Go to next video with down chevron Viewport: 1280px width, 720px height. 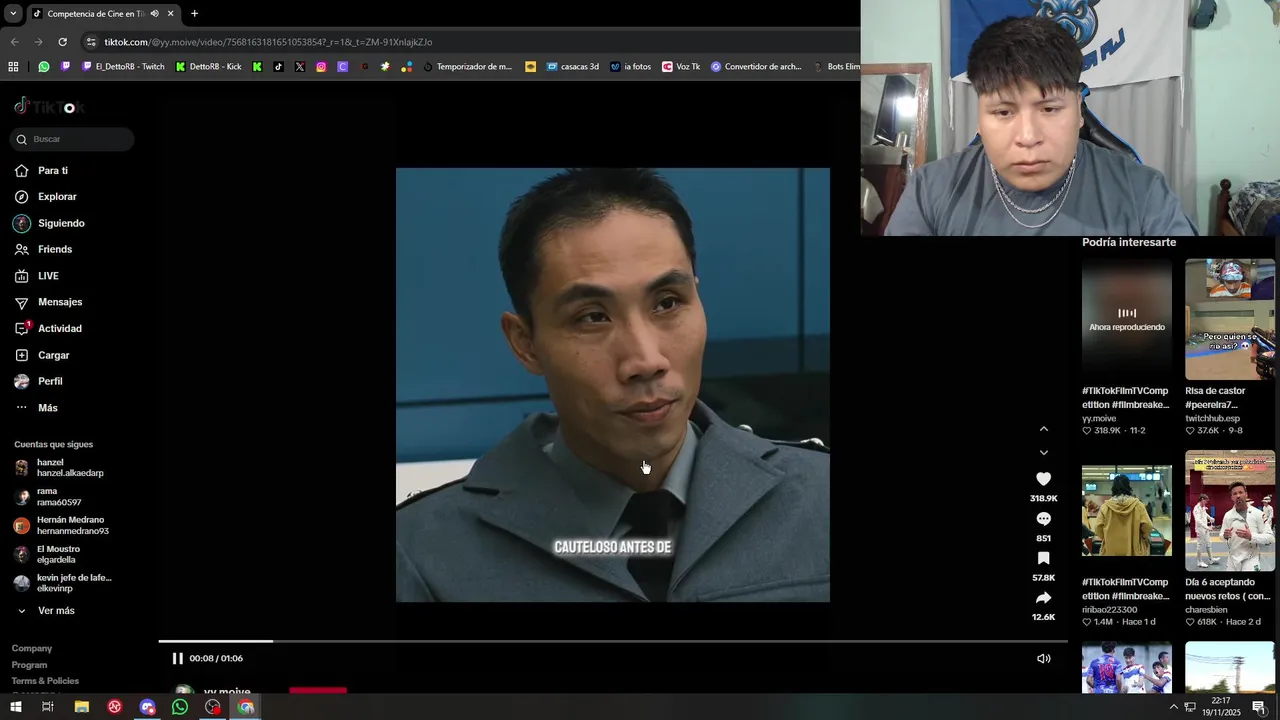tap(1044, 453)
